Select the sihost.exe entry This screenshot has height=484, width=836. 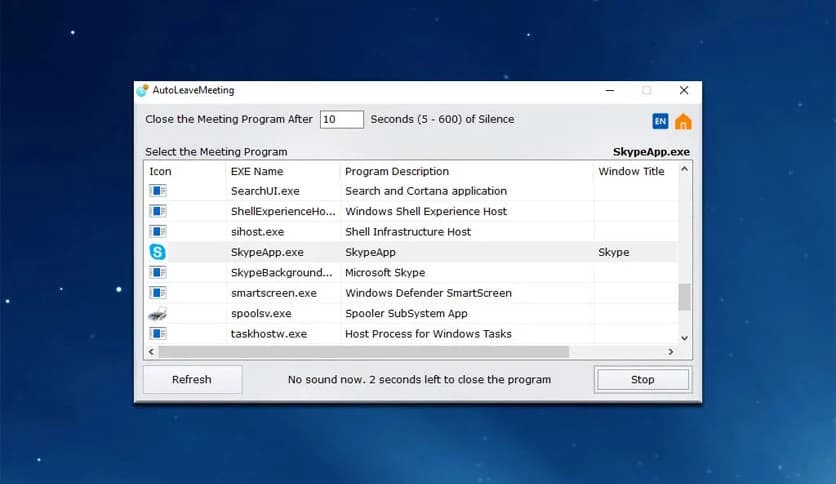click(x=257, y=232)
